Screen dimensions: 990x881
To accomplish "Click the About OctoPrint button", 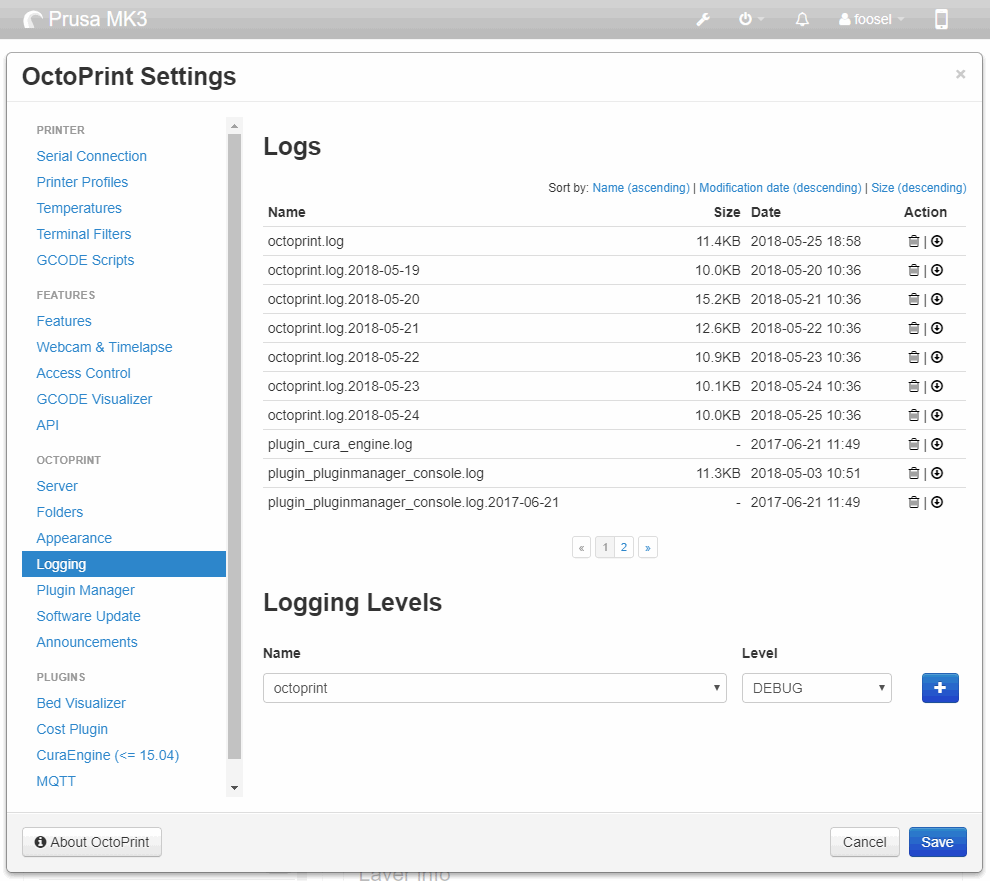I will 92,842.
